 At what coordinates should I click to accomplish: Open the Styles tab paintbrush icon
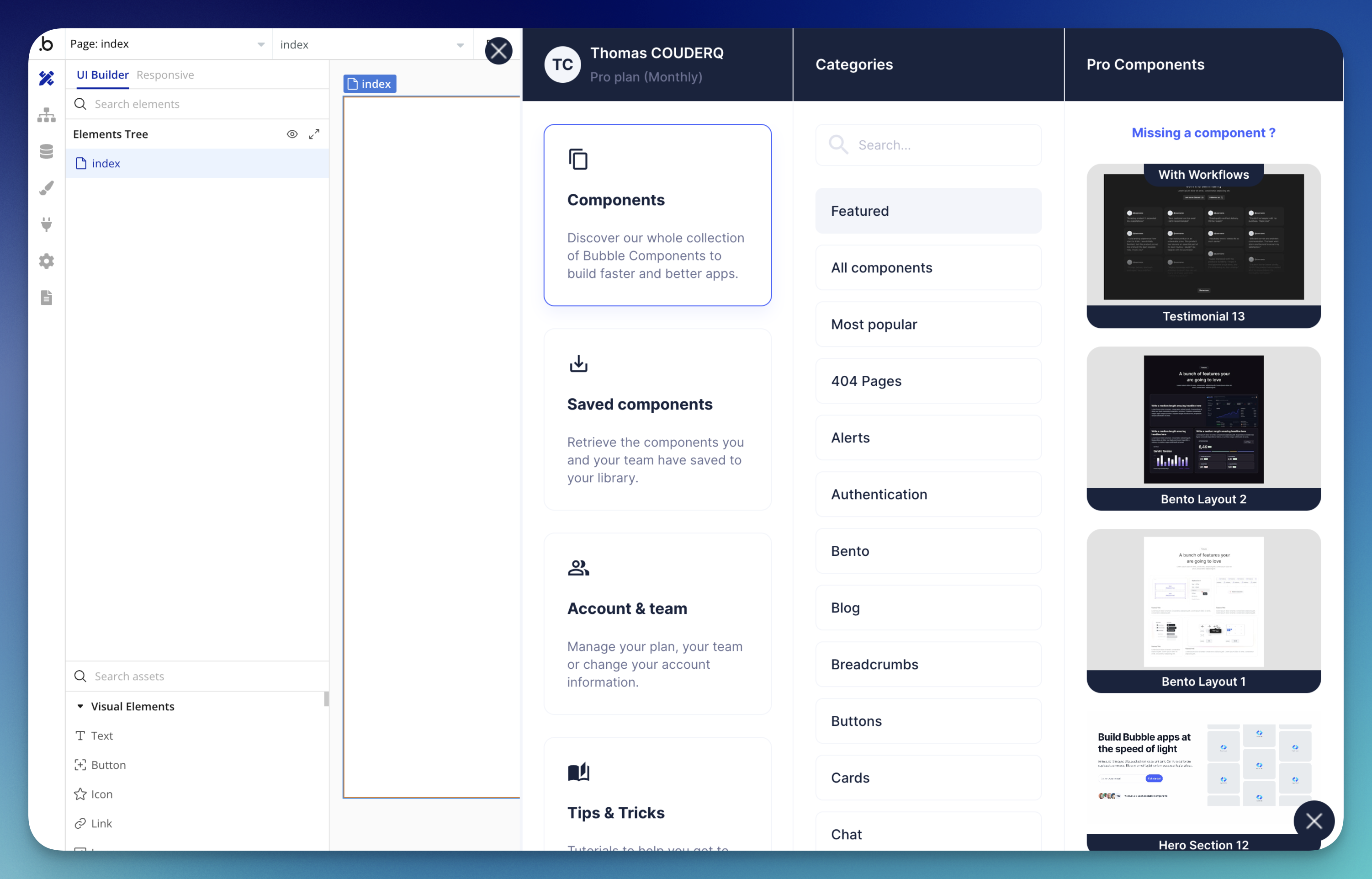point(47,188)
